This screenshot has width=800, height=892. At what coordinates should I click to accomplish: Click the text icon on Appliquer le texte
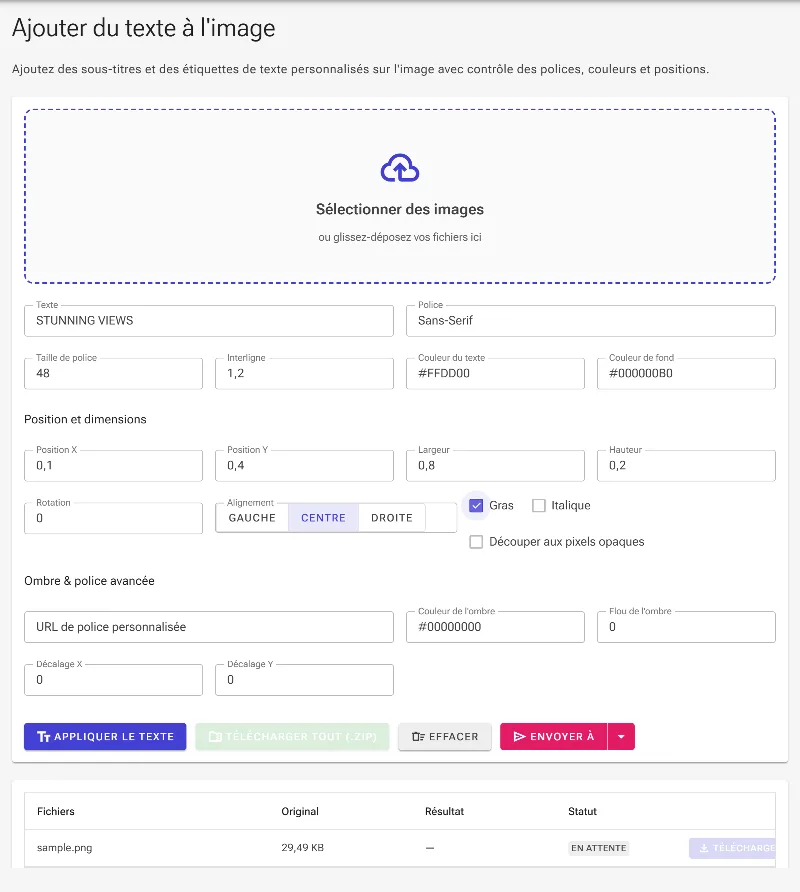(43, 737)
